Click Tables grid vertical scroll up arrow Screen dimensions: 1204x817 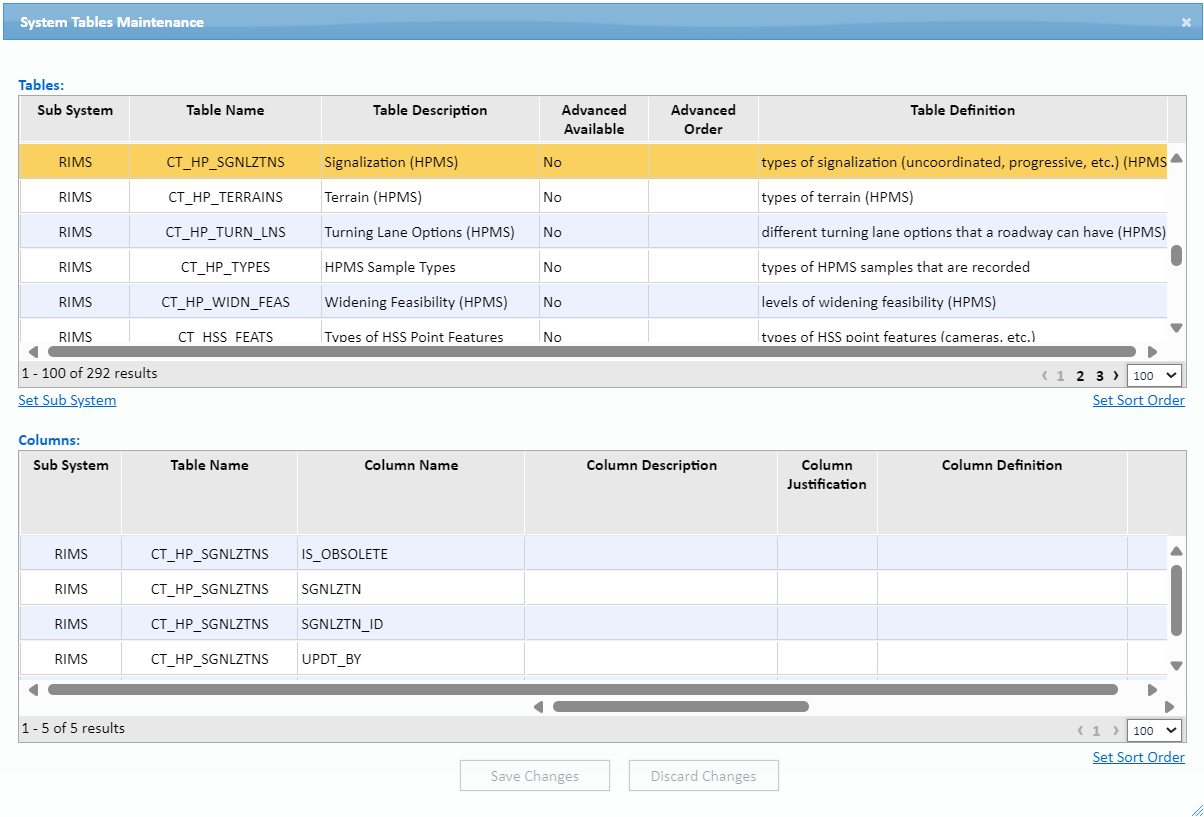(1177, 158)
